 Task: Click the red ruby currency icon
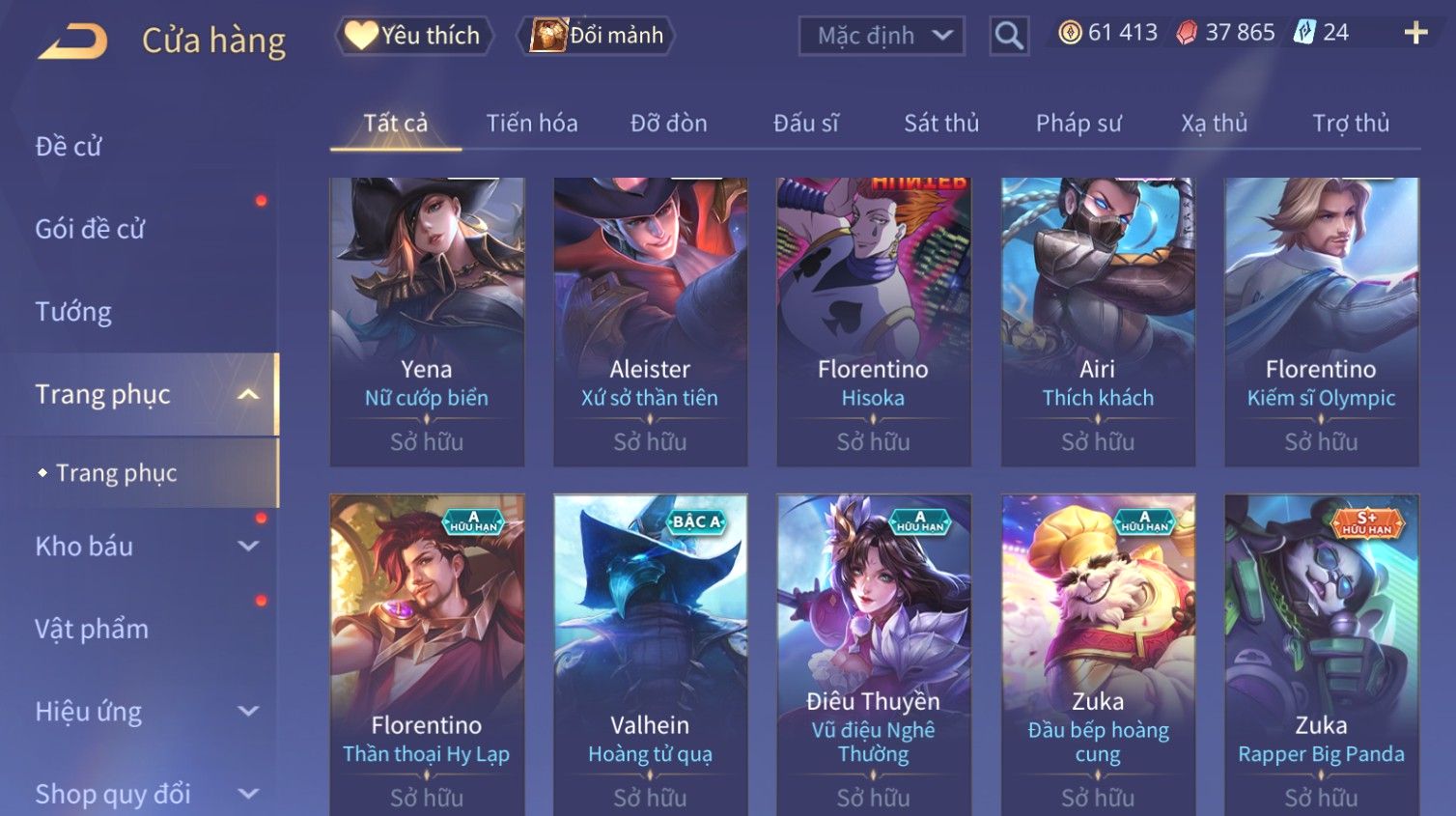click(x=1187, y=33)
